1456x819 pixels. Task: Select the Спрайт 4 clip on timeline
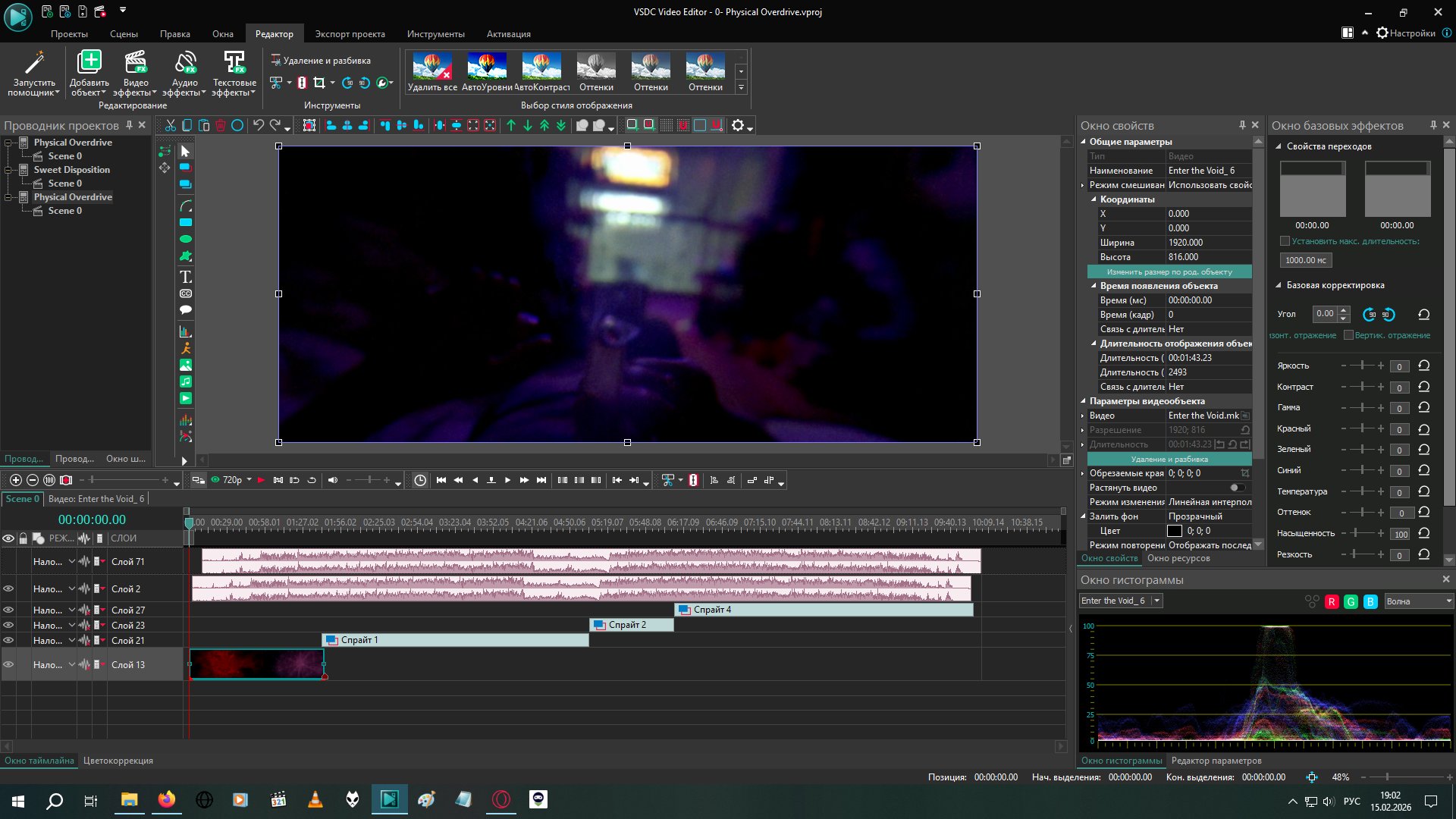(823, 610)
